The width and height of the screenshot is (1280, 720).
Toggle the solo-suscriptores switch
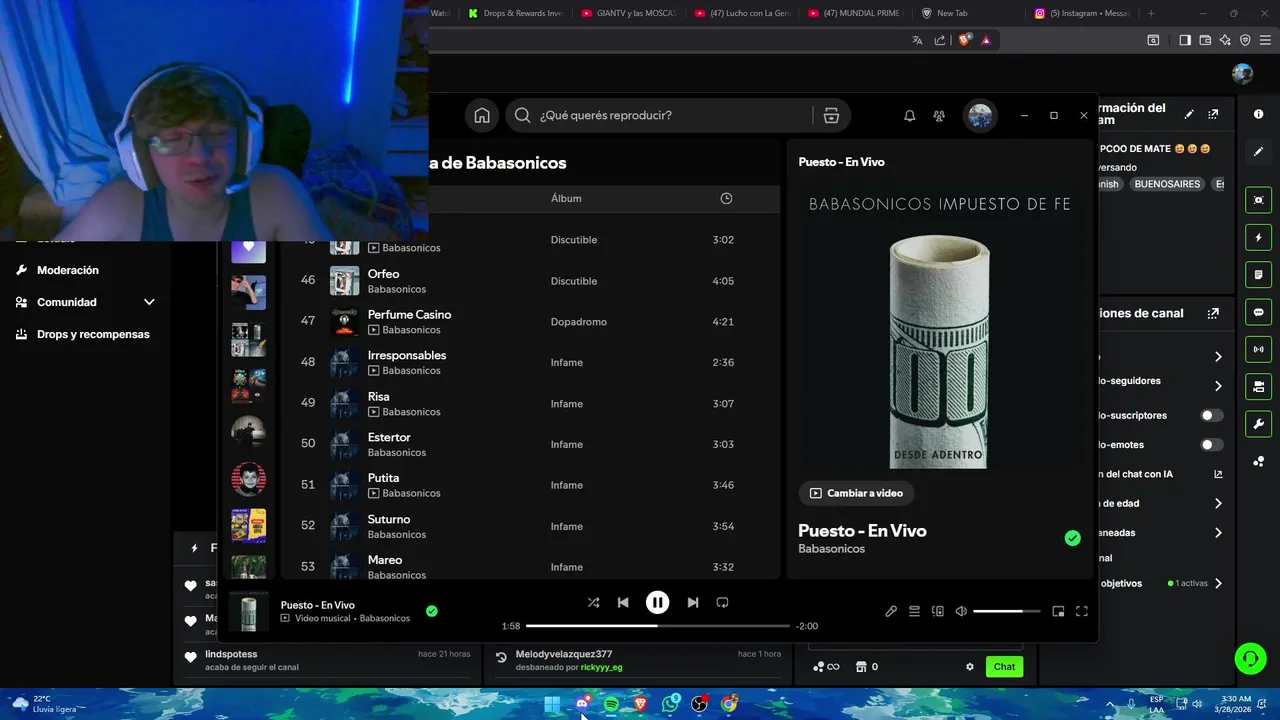(x=1212, y=415)
